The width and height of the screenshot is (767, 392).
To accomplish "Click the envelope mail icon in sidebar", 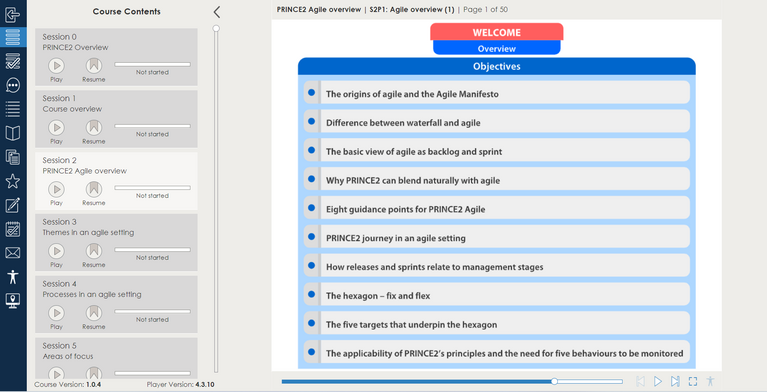I will pos(13,253).
